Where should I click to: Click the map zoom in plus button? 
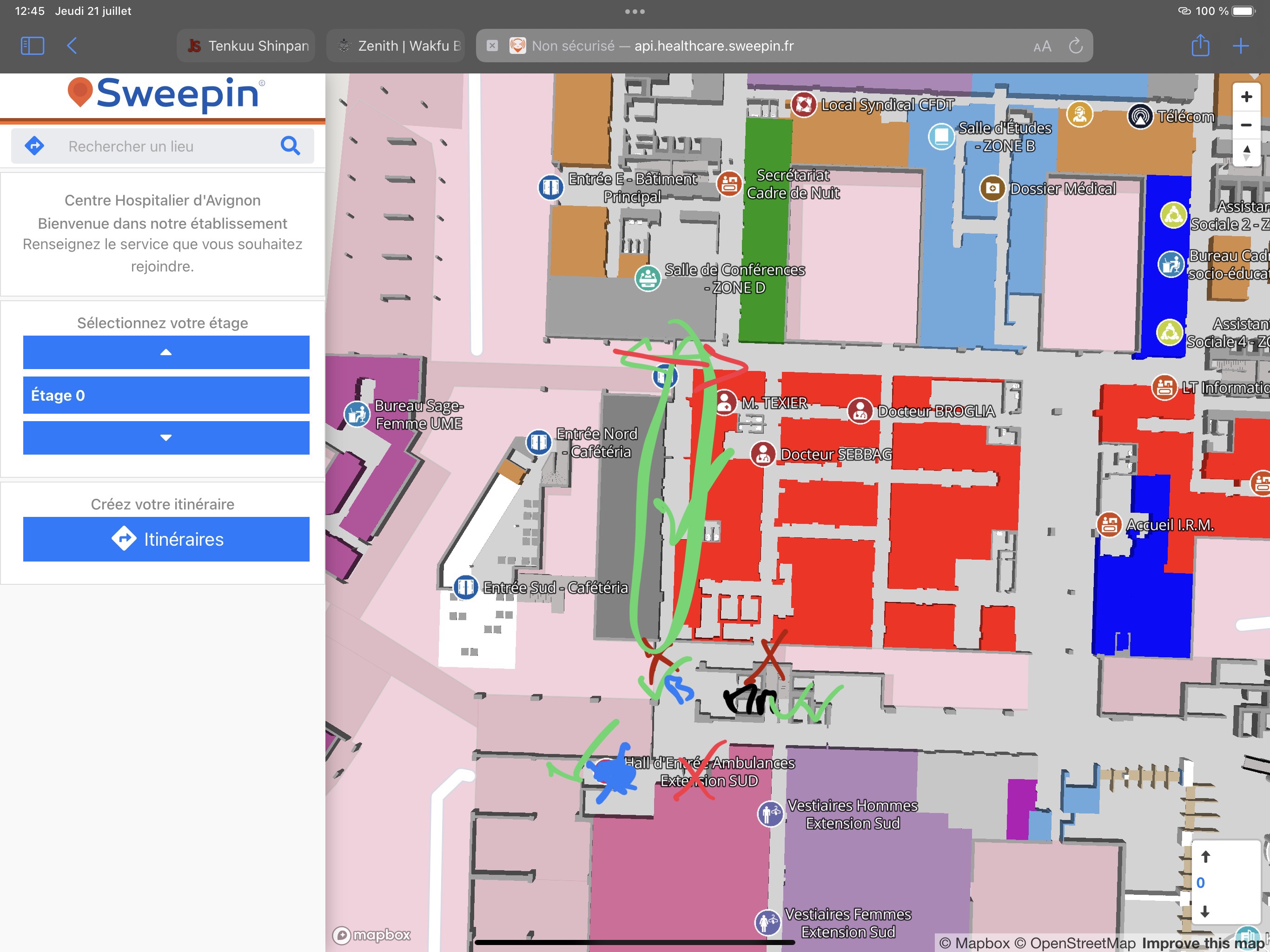click(1246, 97)
